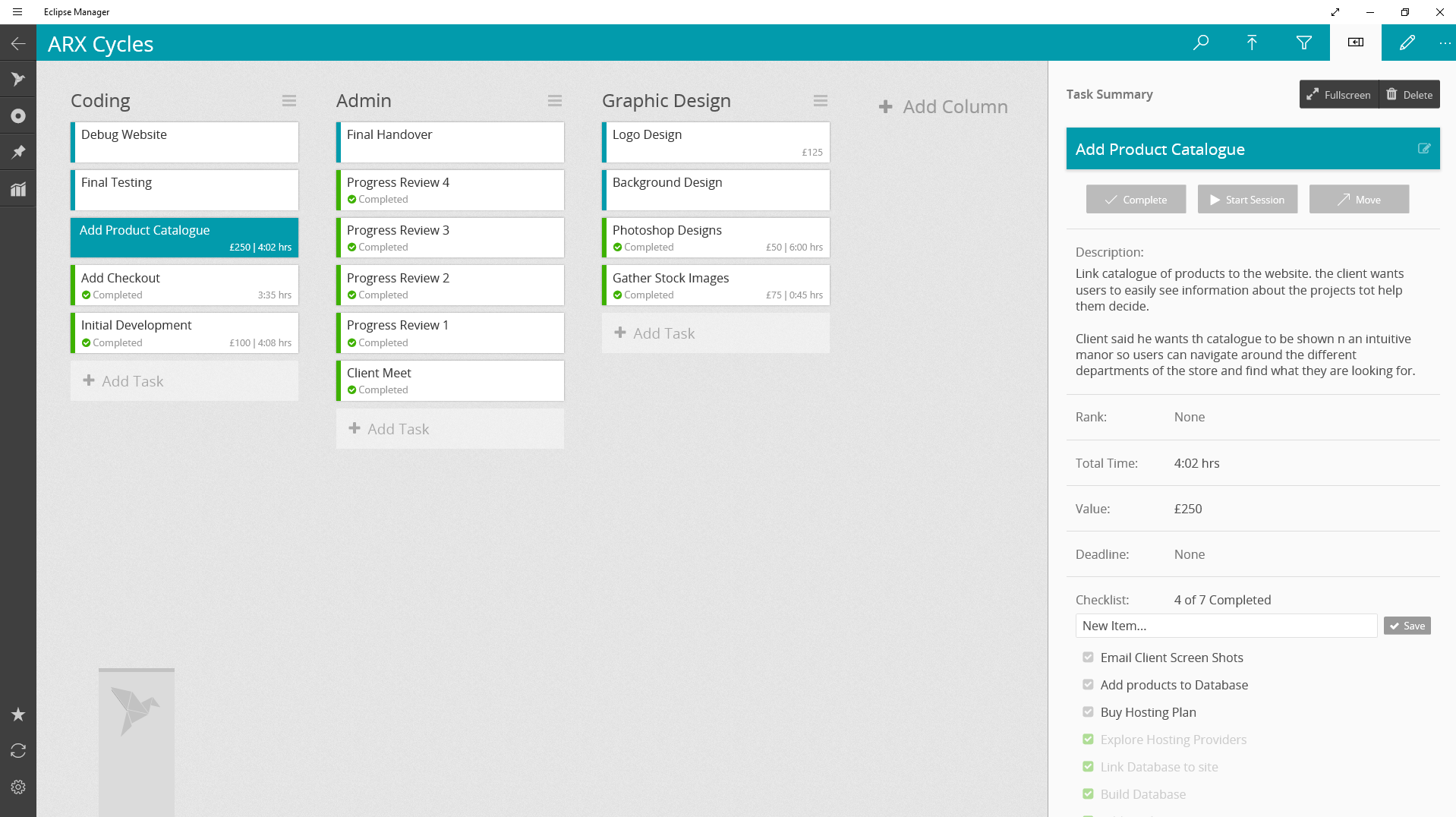Open the search tool in header

click(1200, 43)
